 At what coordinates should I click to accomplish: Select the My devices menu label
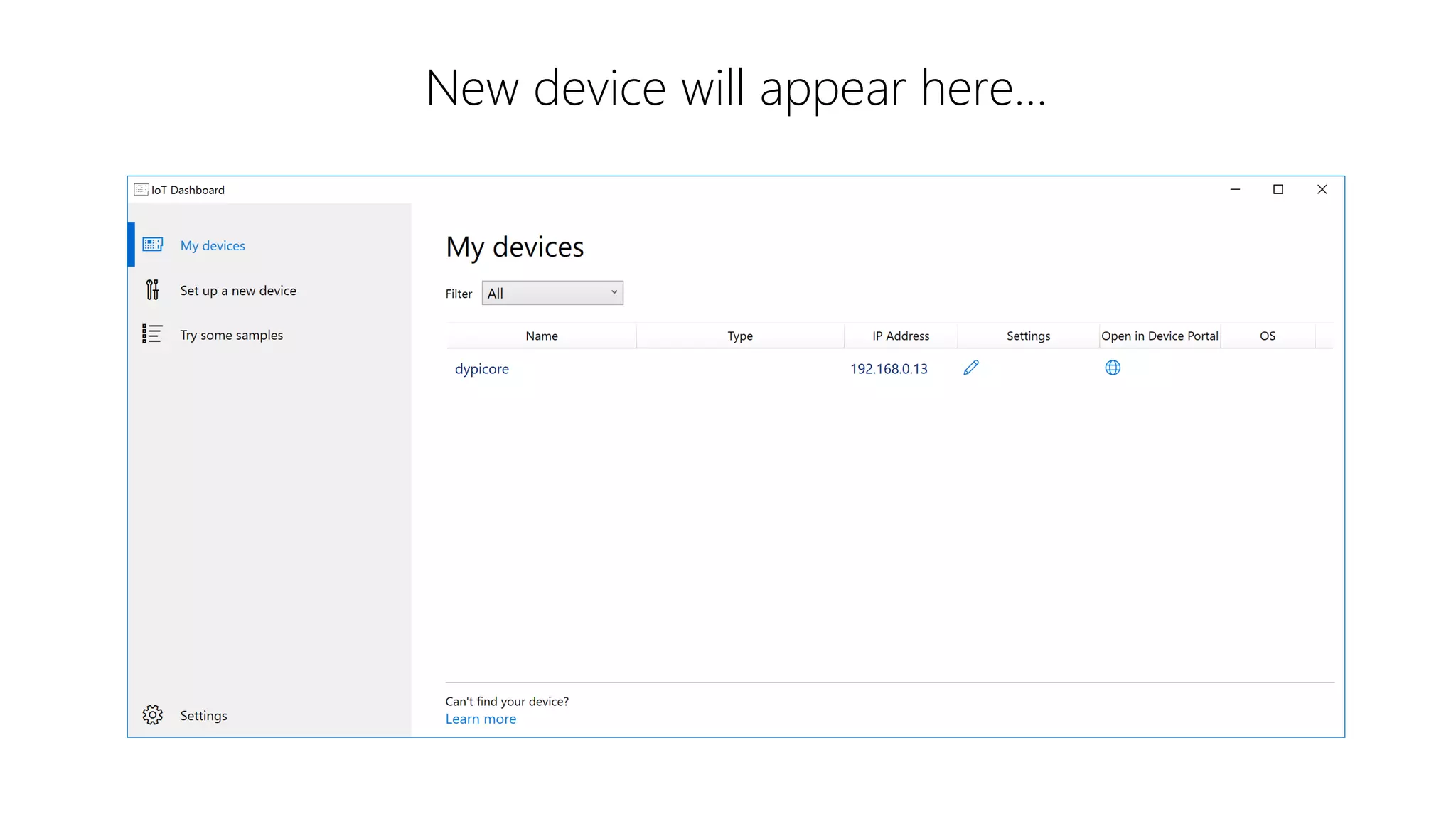[x=213, y=245]
